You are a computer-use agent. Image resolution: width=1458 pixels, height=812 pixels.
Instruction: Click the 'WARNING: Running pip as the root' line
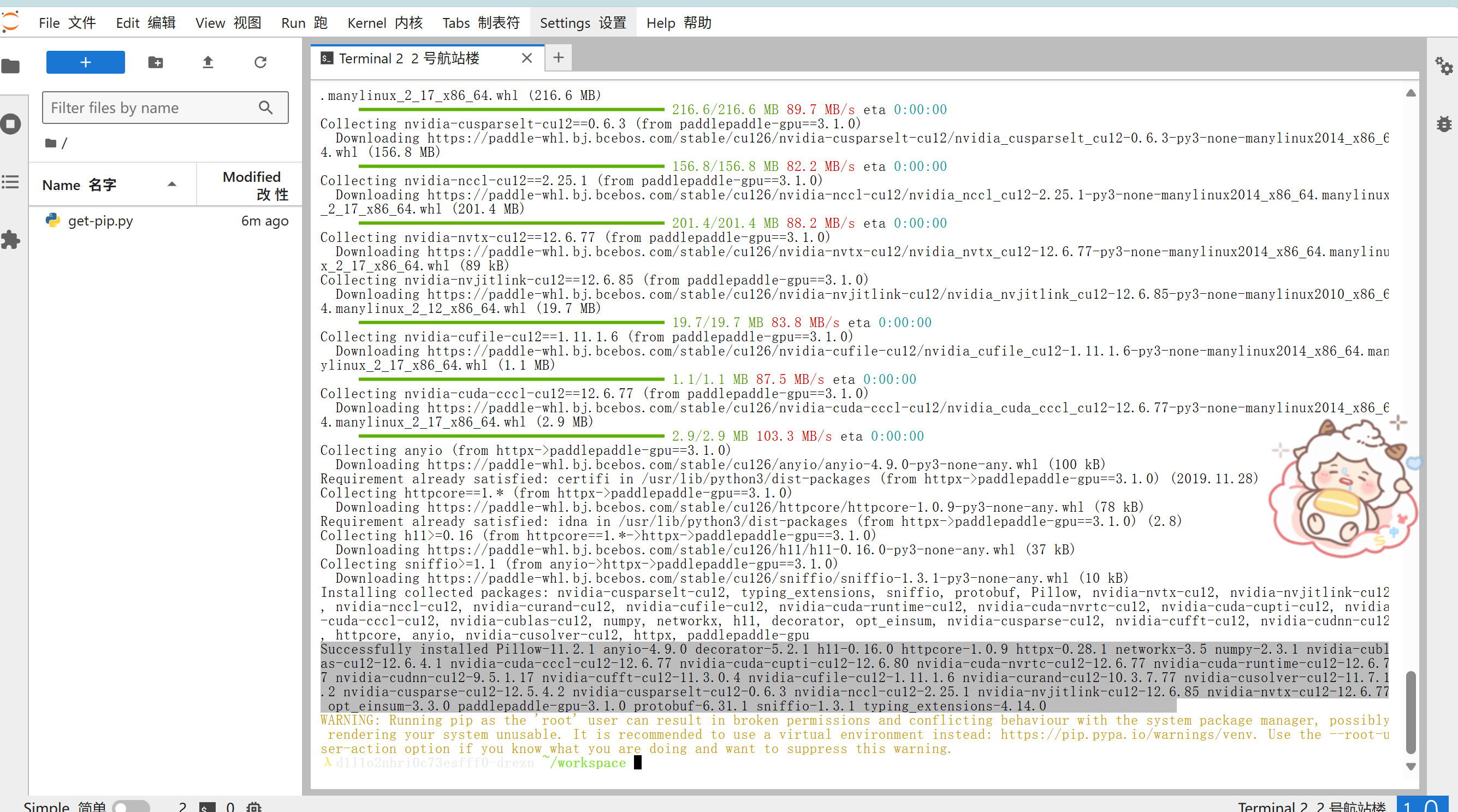tap(855, 720)
